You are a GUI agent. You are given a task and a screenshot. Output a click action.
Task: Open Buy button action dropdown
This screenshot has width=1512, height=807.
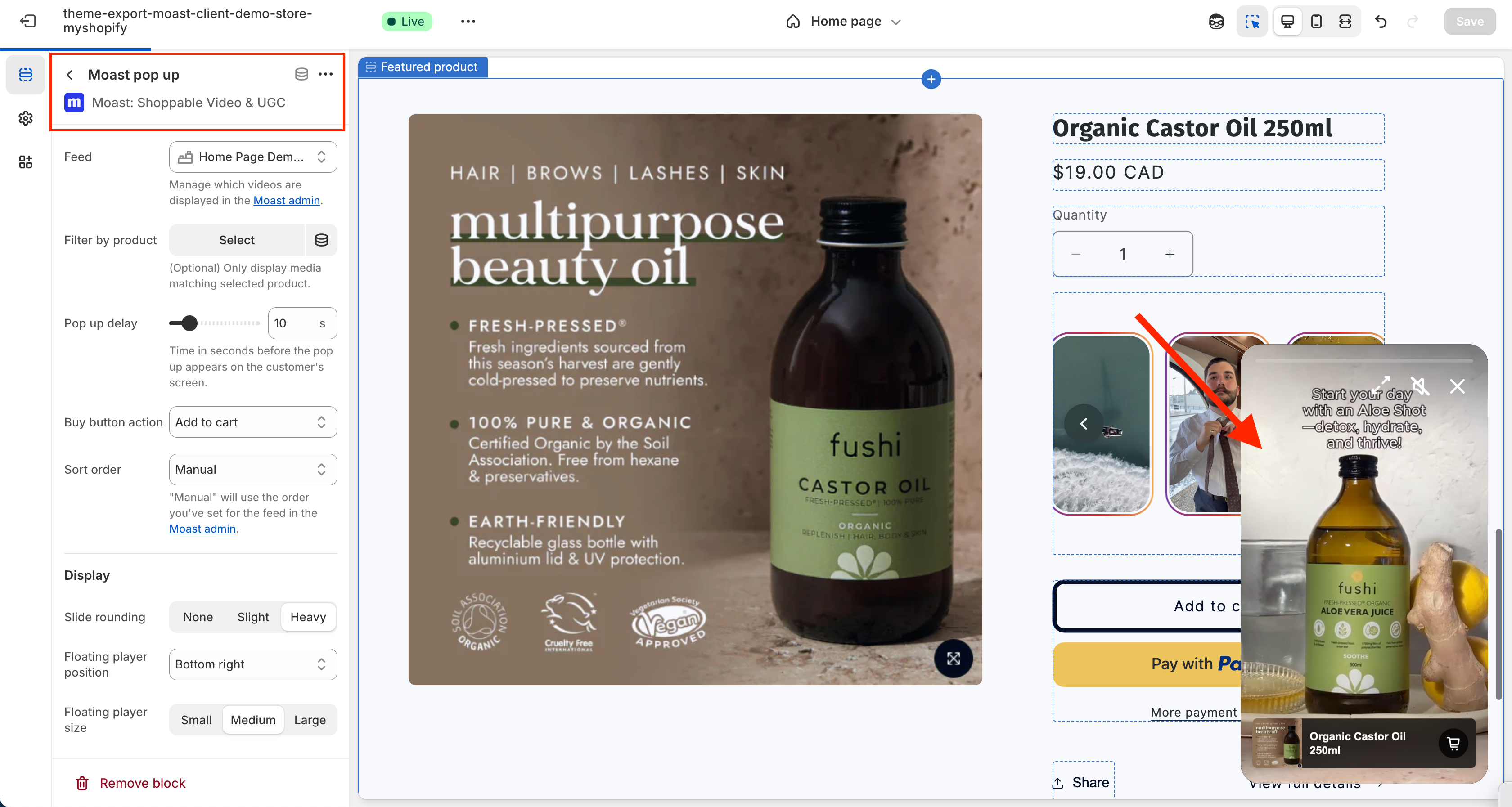coord(253,422)
